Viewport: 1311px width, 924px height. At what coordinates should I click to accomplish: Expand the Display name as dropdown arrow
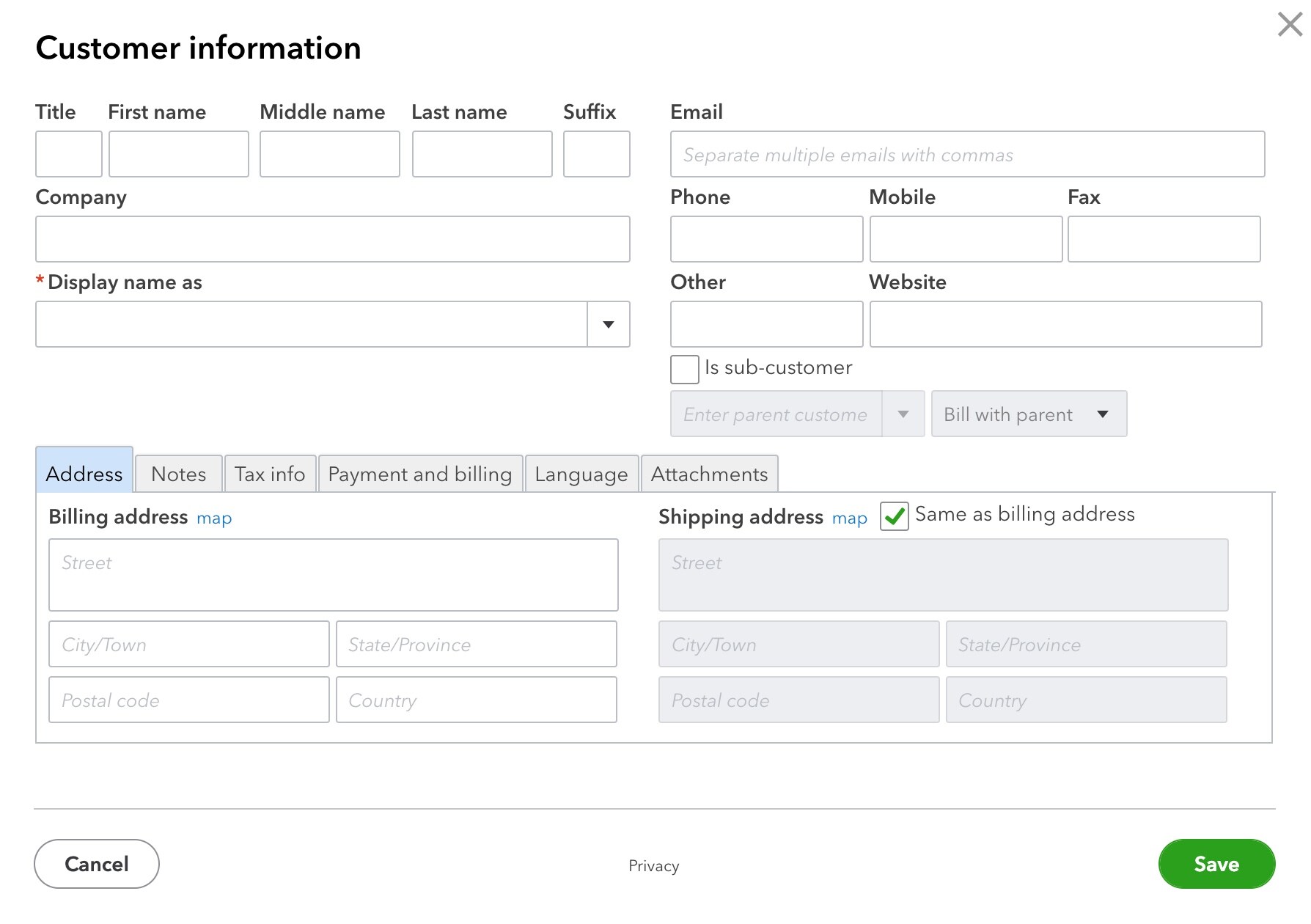coord(609,324)
